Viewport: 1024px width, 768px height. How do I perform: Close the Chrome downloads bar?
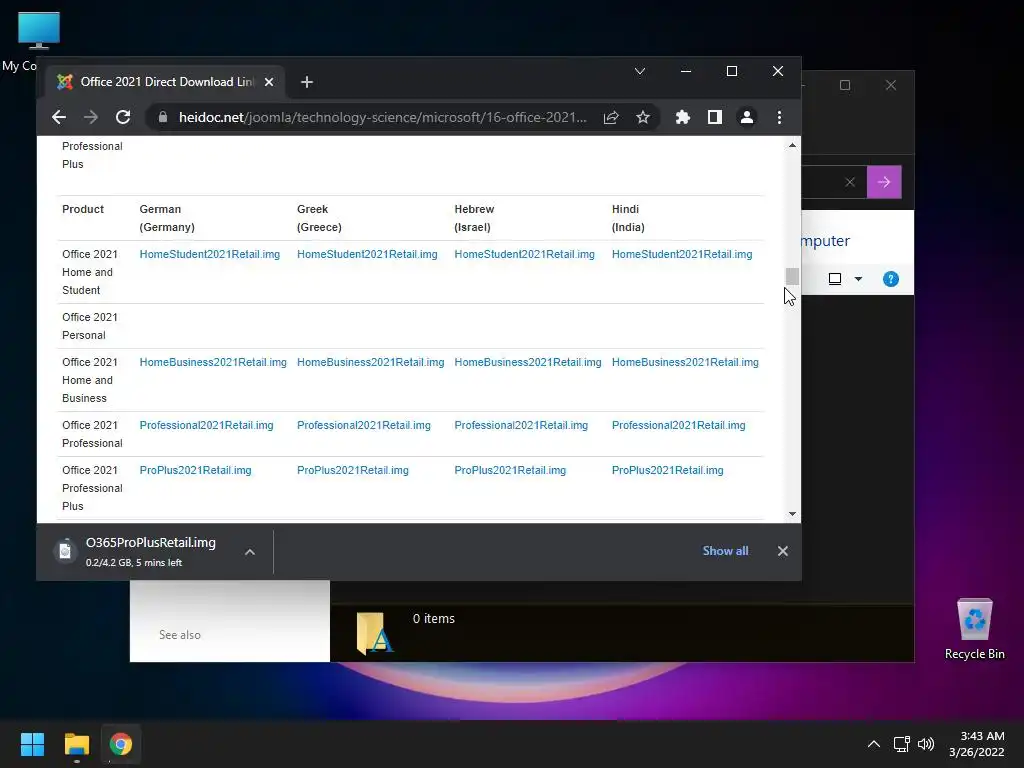(x=782, y=551)
